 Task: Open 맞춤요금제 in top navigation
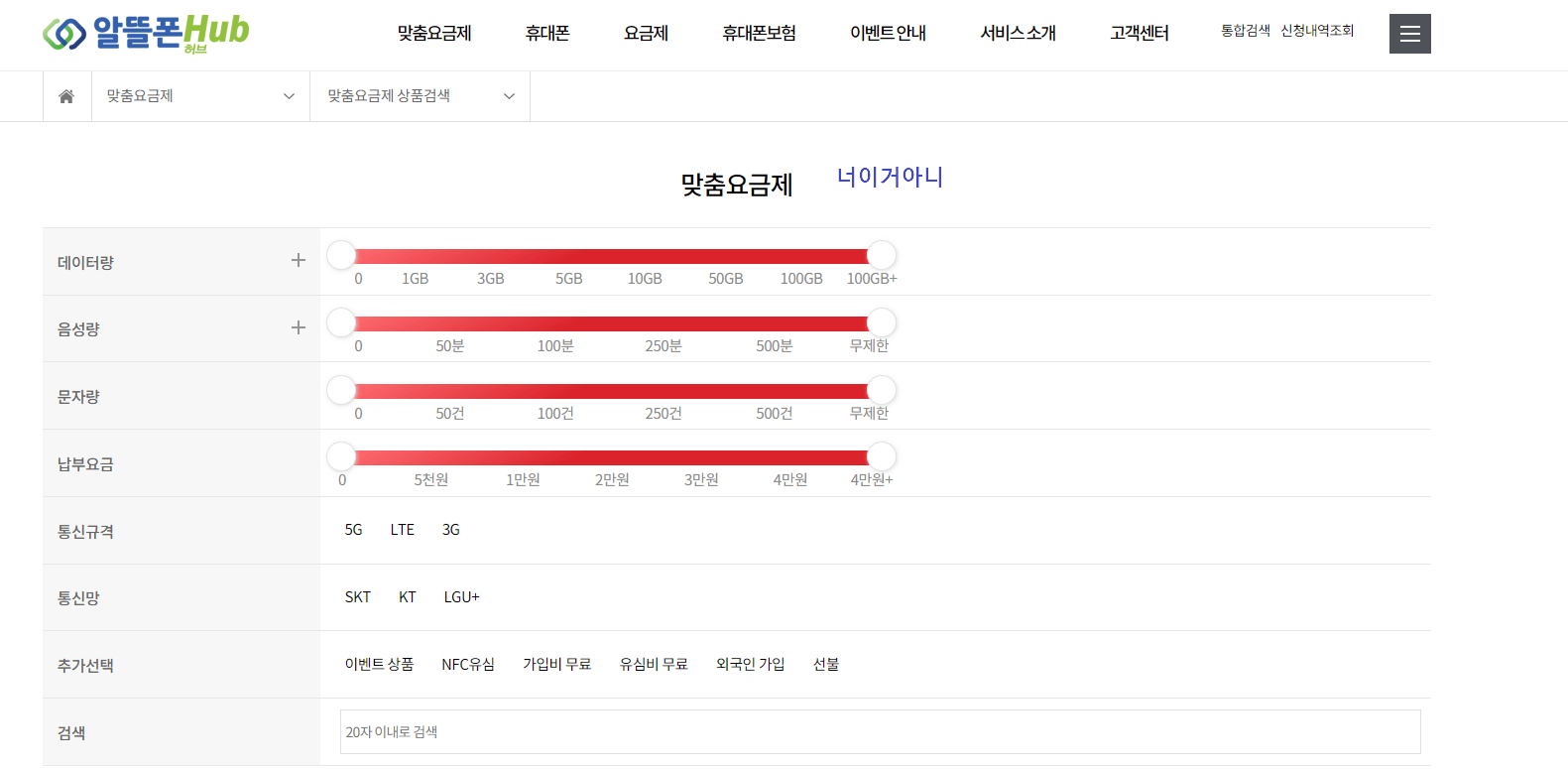pyautogui.click(x=434, y=33)
